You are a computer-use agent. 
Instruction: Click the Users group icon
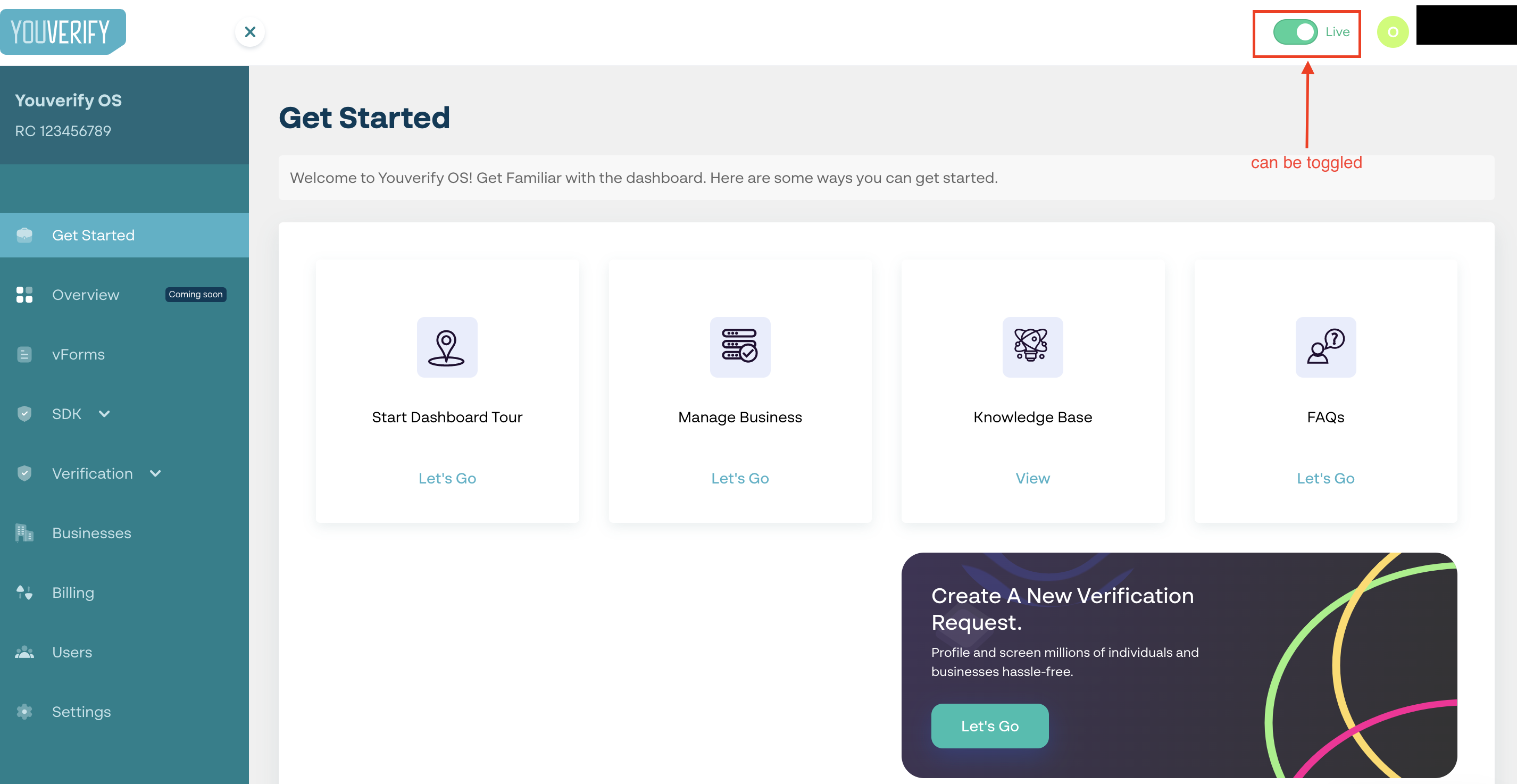tap(24, 652)
